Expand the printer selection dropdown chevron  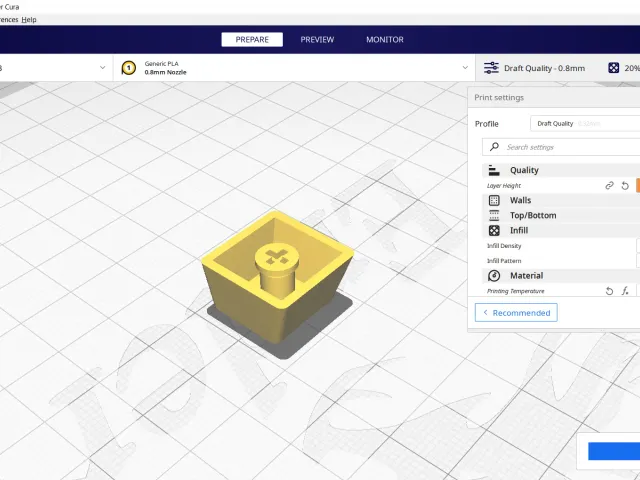pos(102,67)
